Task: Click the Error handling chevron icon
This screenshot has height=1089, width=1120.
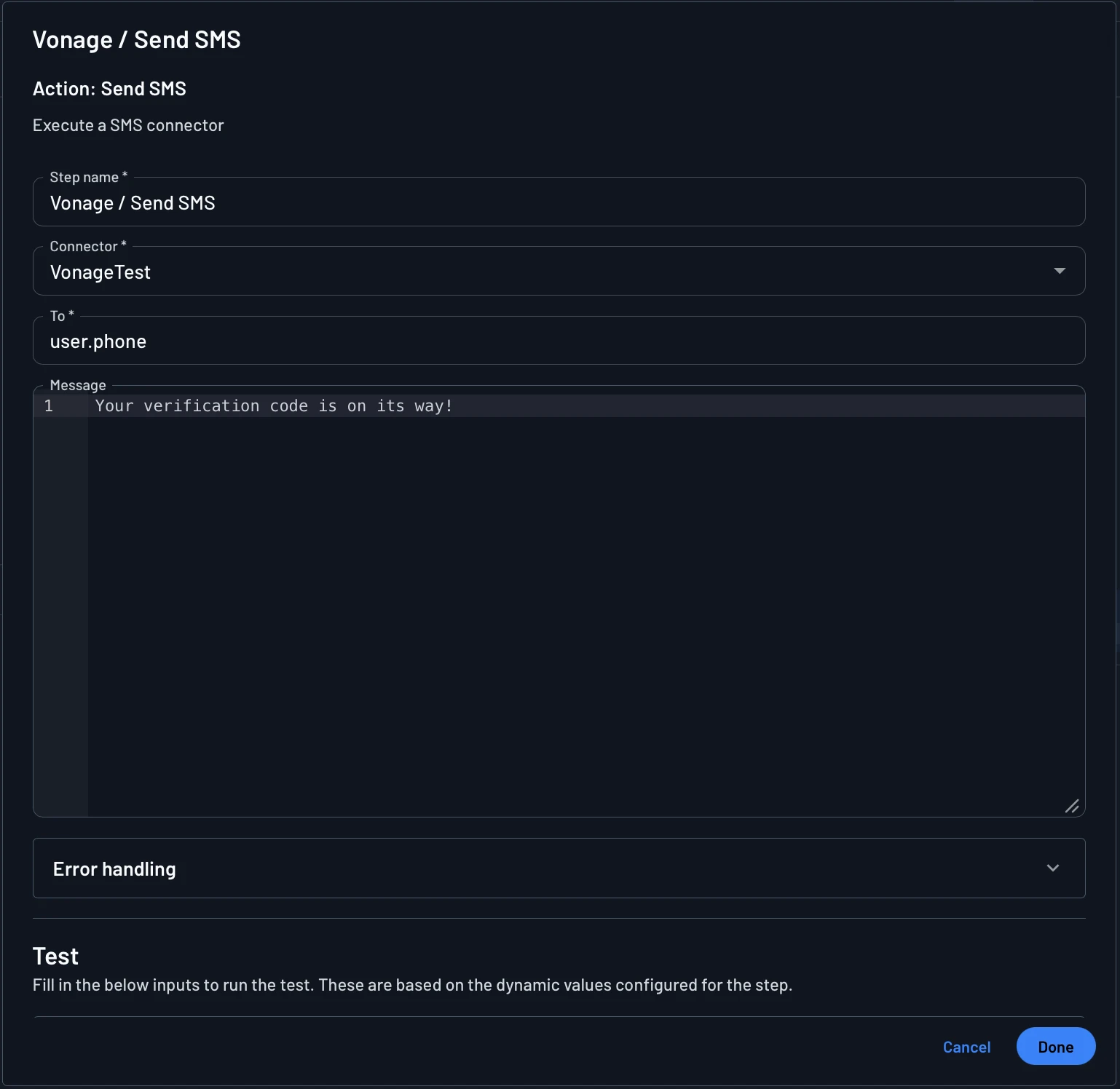Action: 1053,868
